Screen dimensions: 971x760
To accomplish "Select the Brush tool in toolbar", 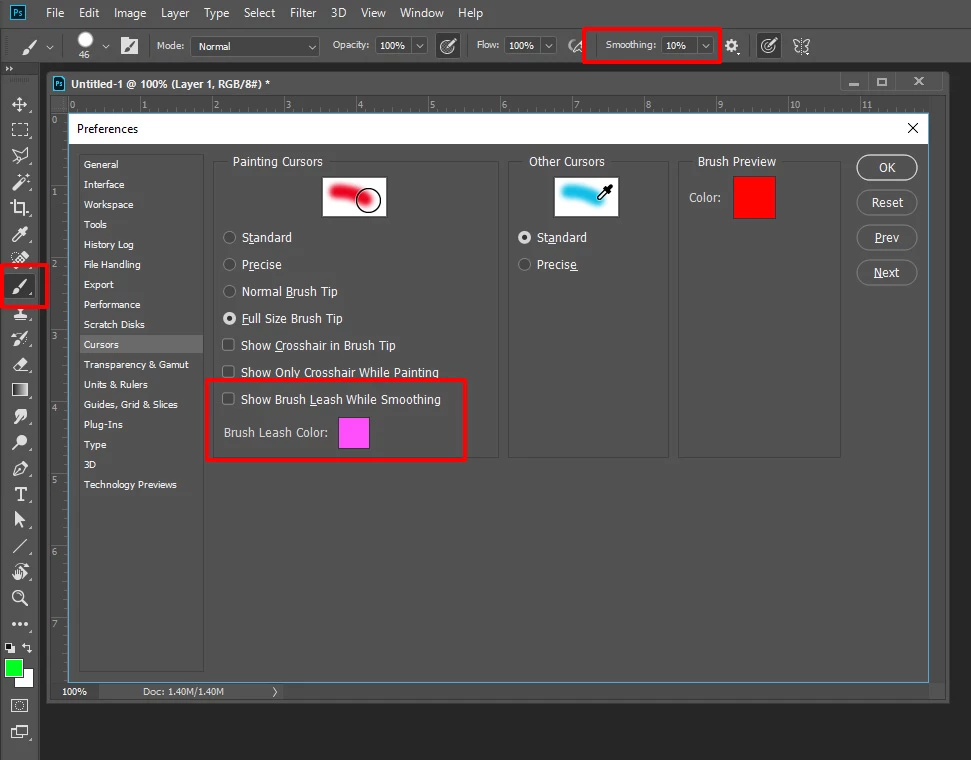I will 20,287.
